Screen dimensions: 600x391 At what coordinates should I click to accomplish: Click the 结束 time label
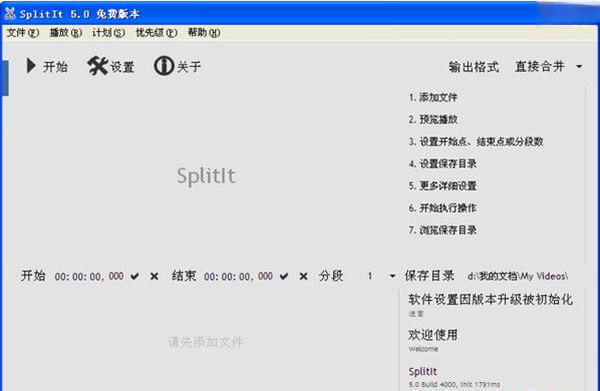click(x=184, y=276)
